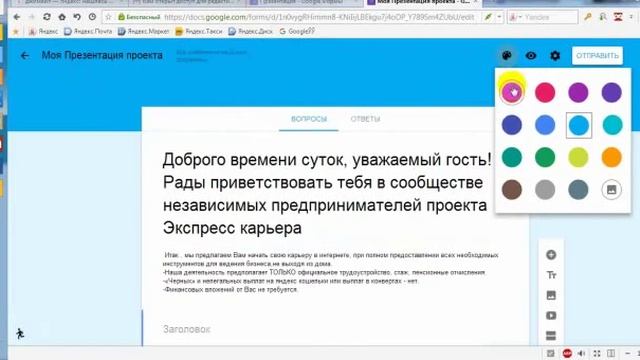Viewport: 640px width, 360px height.
Task: Select the medium blue theme color
Action: (x=545, y=125)
